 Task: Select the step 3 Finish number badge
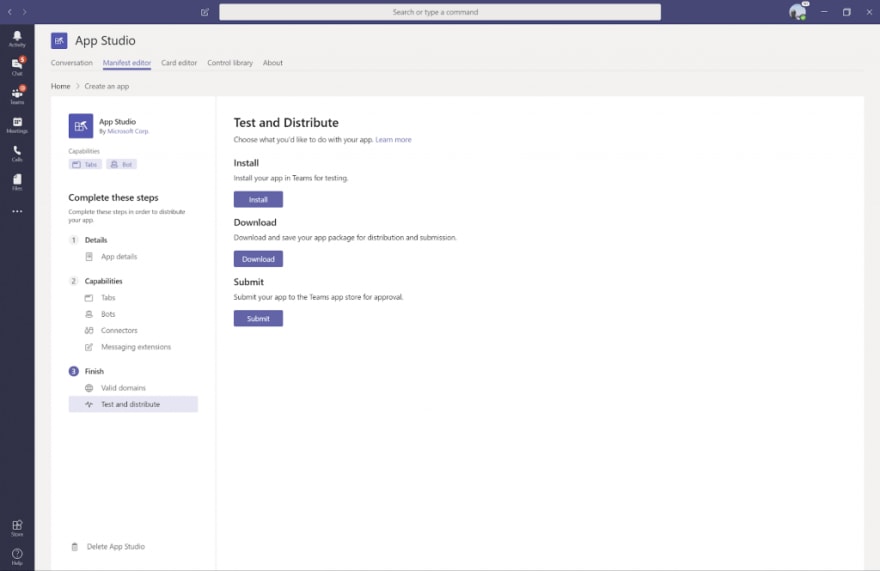pyautogui.click(x=74, y=371)
